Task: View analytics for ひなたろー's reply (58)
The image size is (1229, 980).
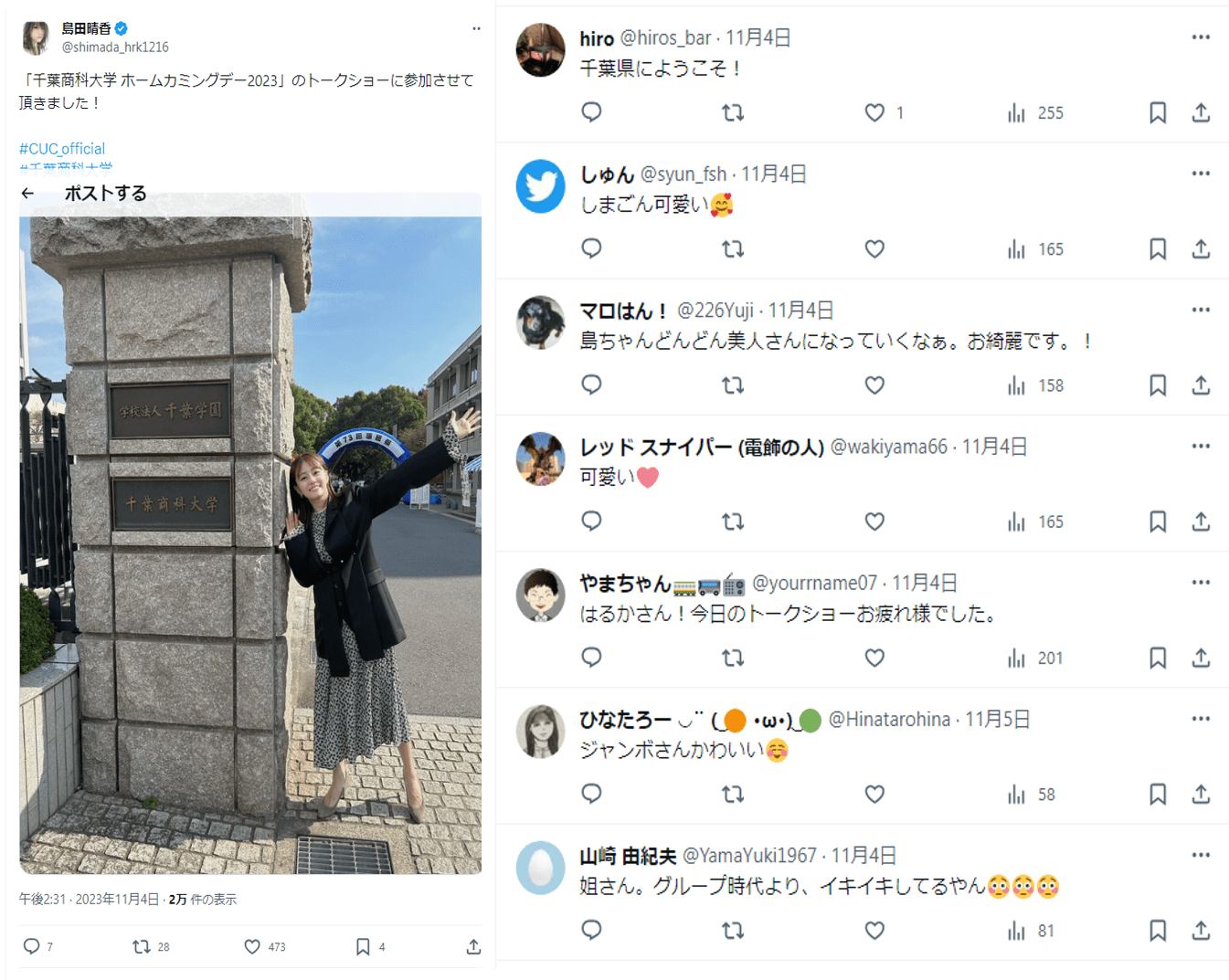Action: pos(1032,795)
